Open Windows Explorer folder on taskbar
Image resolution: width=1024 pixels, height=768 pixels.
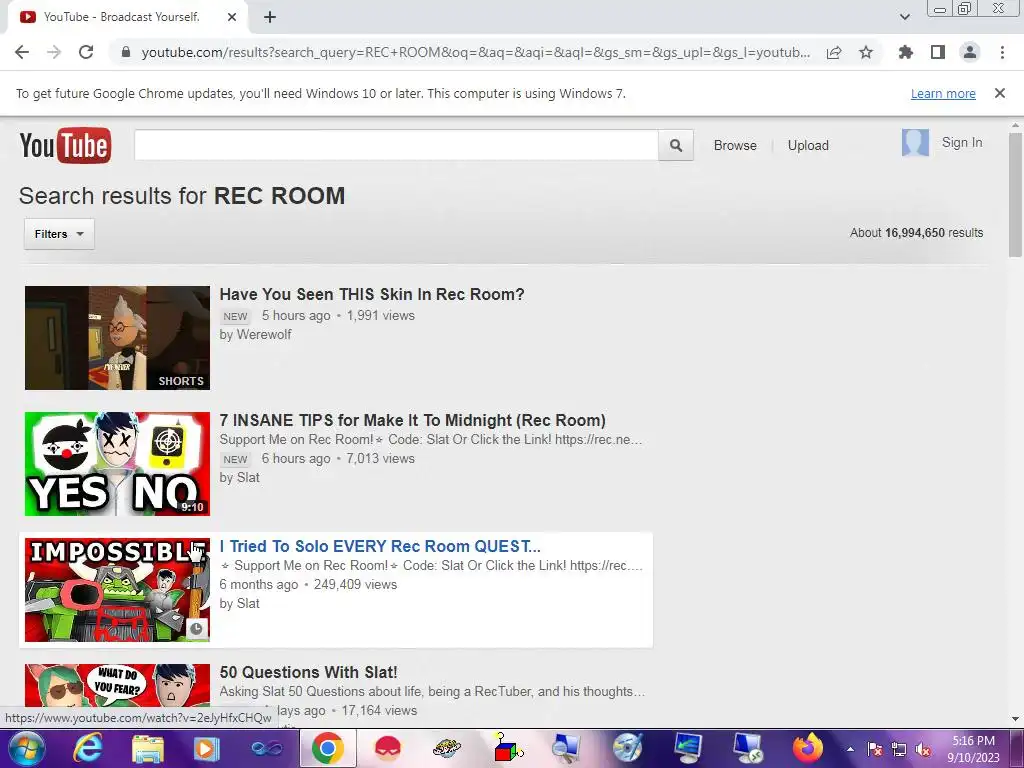(x=148, y=748)
